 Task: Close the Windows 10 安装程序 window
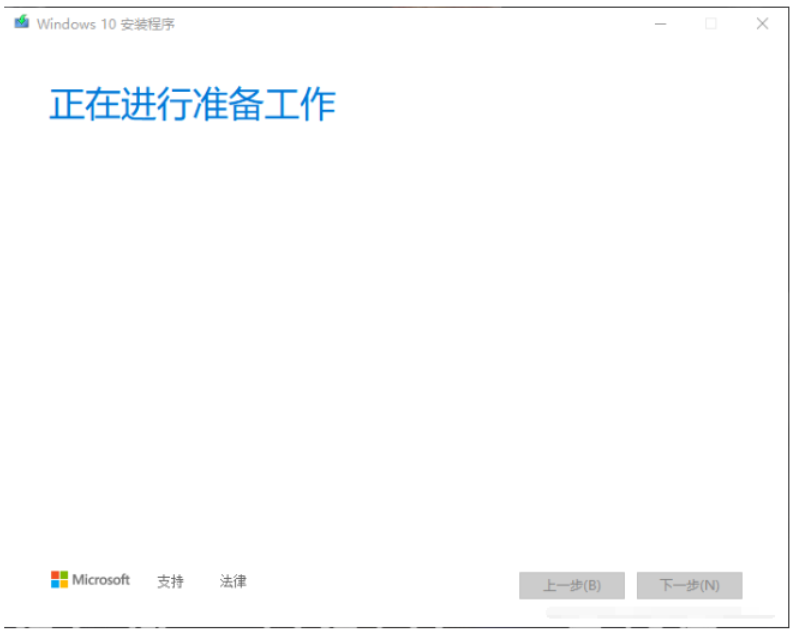pos(762,23)
